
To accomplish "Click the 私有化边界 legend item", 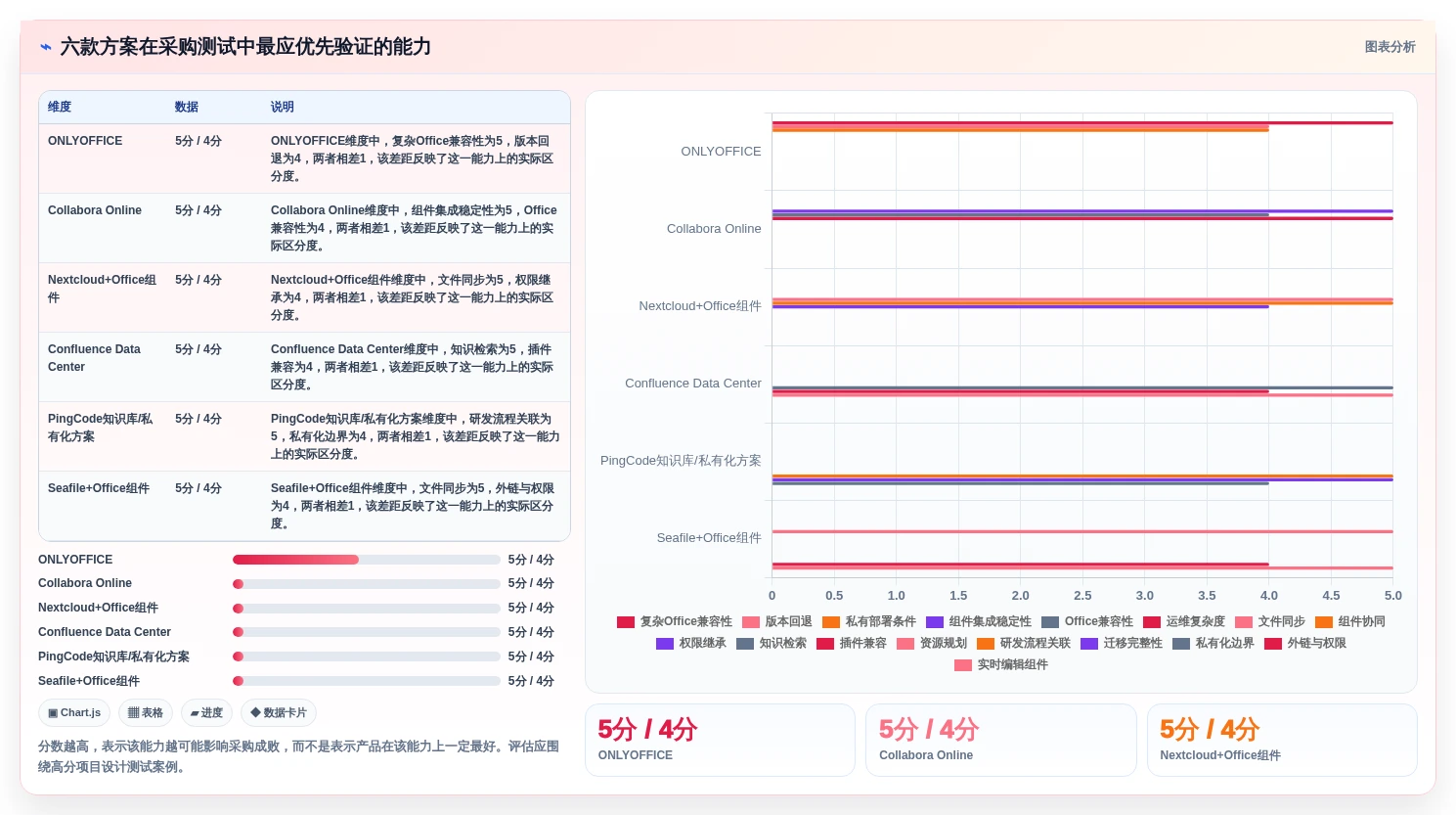I will (1213, 643).
